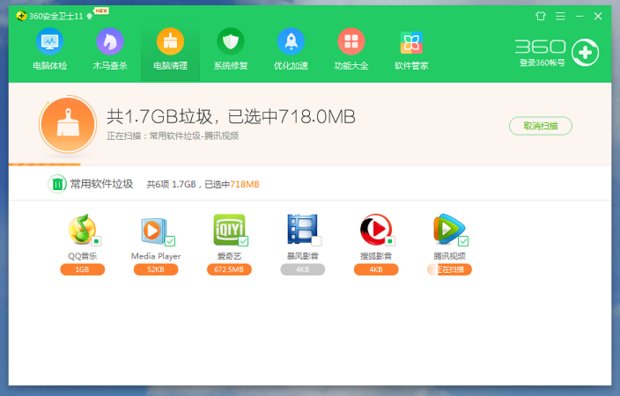Click the Media Player name label
The width and height of the screenshot is (620, 396).
[156, 256]
